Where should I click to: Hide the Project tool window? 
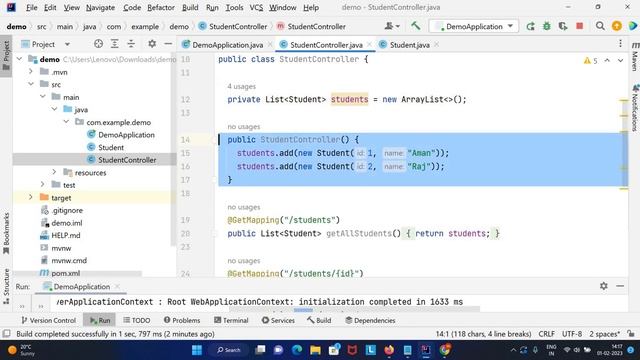[168, 44]
